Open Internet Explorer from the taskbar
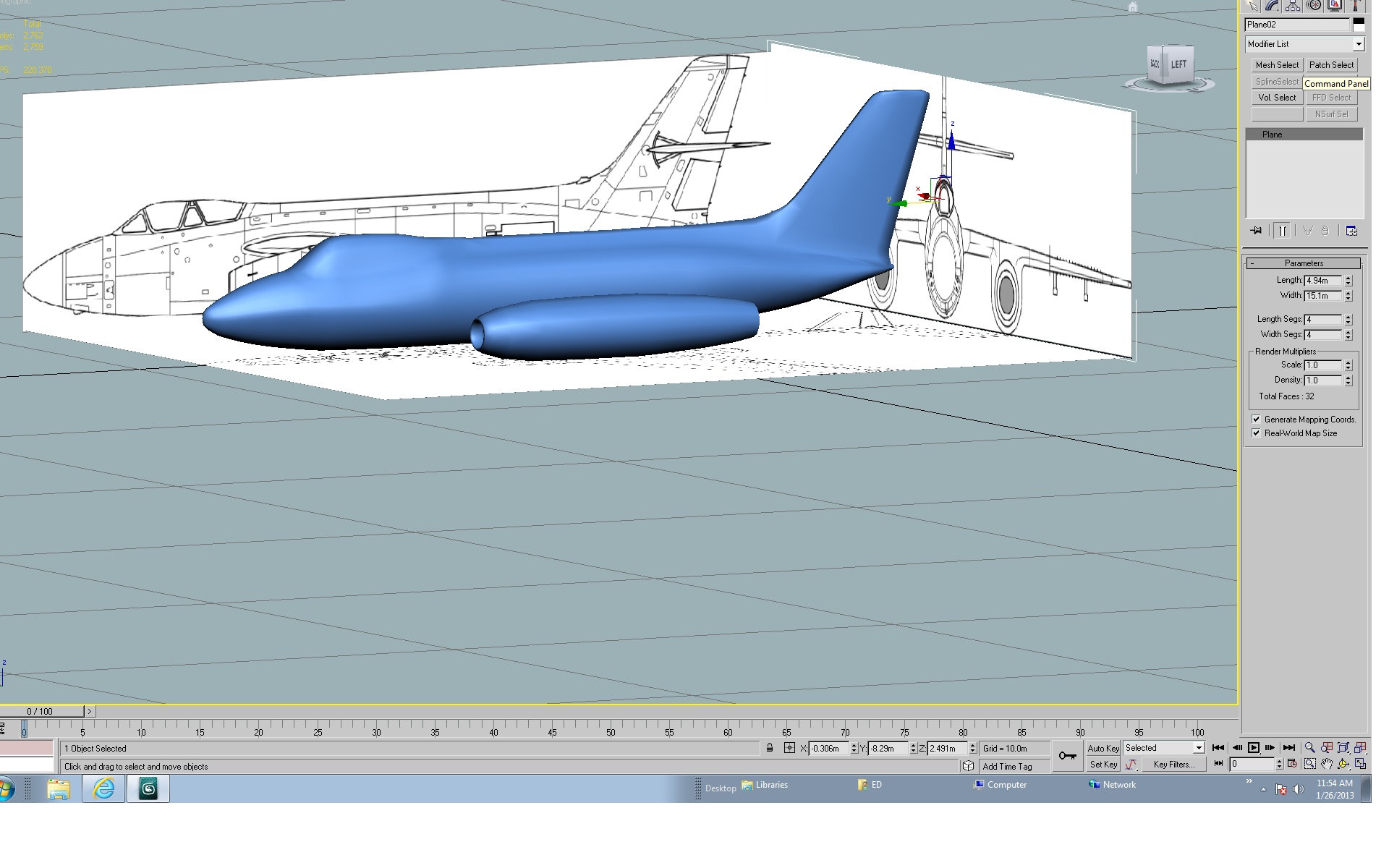The height and width of the screenshot is (868, 1389). point(103,788)
